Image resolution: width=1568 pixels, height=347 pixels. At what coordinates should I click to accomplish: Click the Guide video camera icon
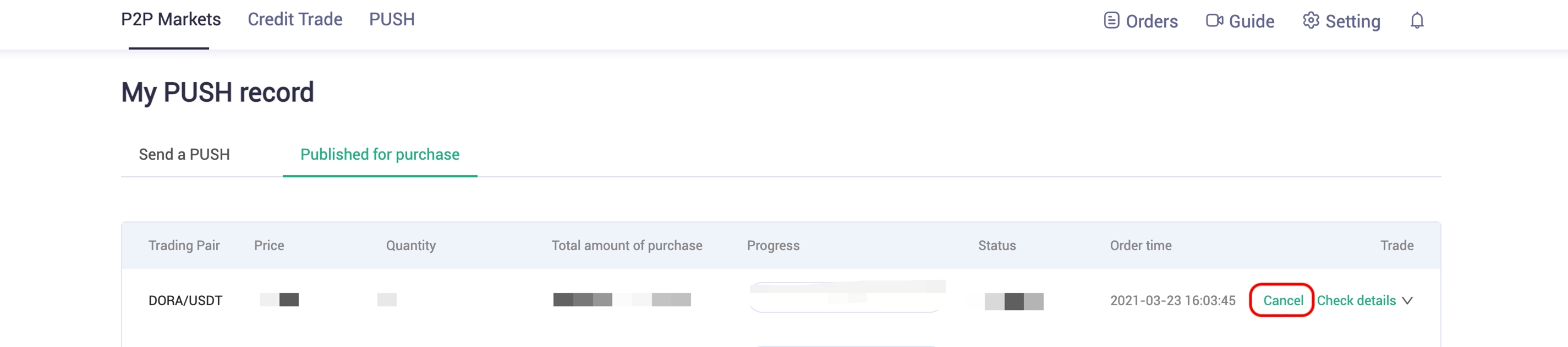pos(1214,21)
